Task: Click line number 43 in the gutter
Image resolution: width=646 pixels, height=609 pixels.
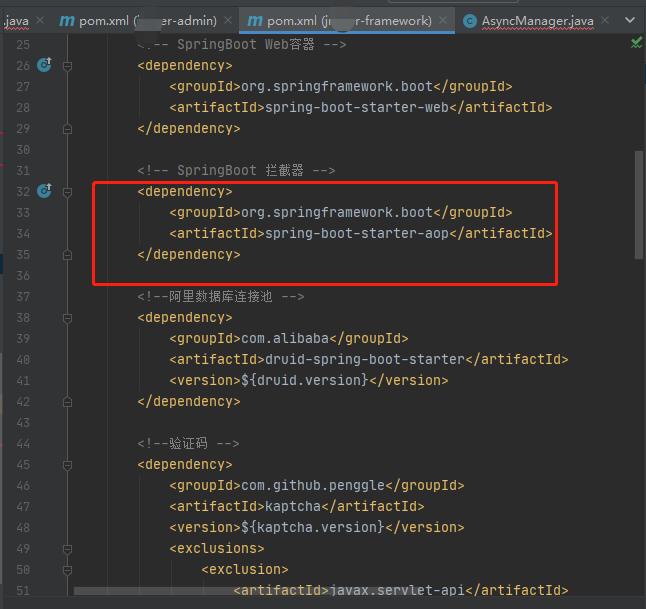Action: point(23,423)
